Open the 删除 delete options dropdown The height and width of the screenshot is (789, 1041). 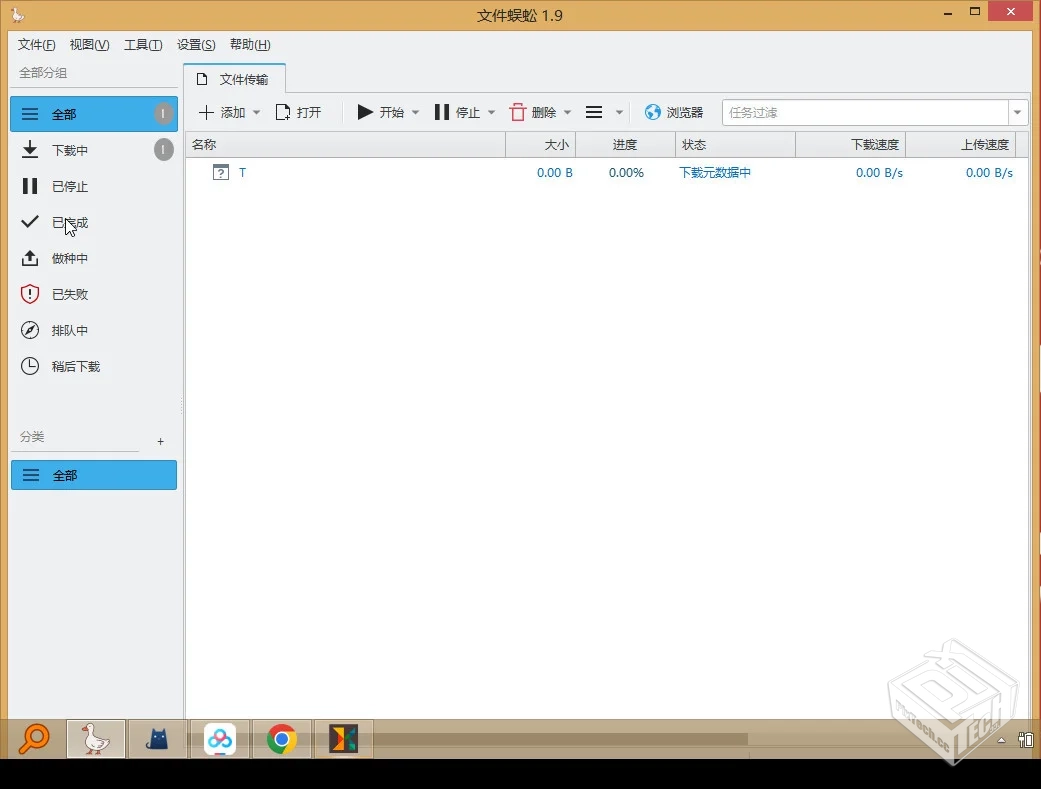pyautogui.click(x=567, y=112)
